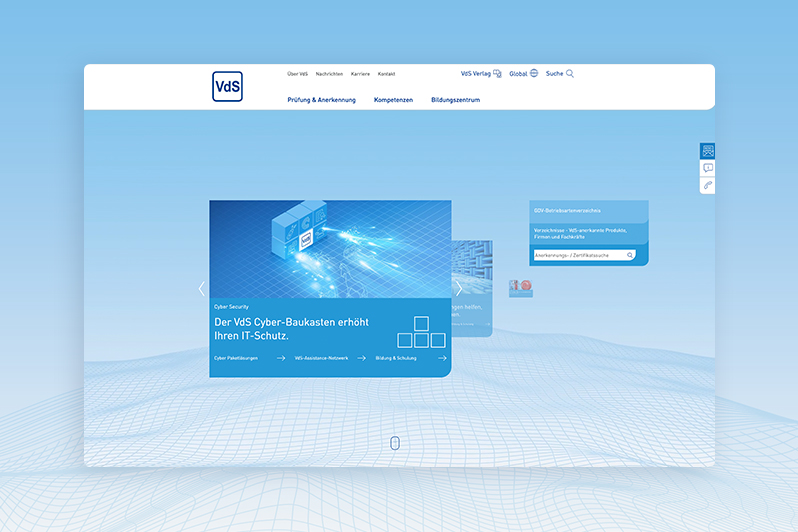Click the Global globe icon
Viewport: 798px width, 532px height.
(x=534, y=73)
